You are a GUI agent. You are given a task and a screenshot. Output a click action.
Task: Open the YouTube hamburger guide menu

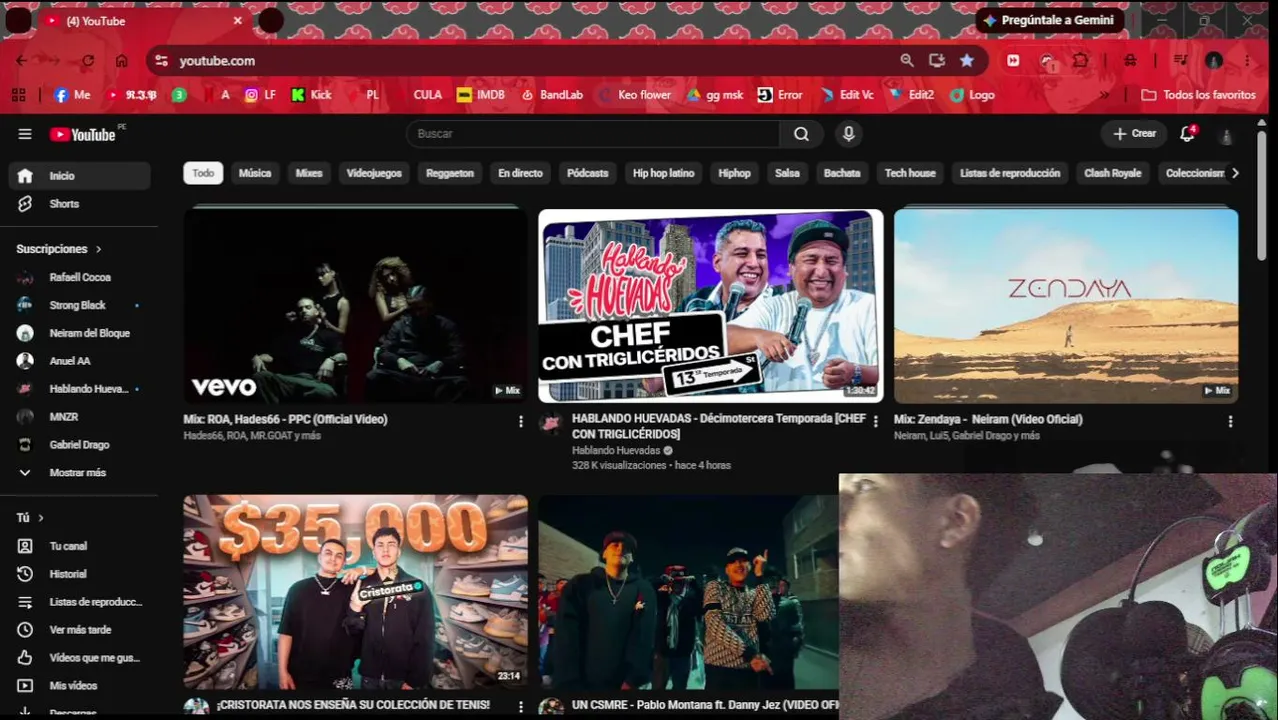click(25, 134)
